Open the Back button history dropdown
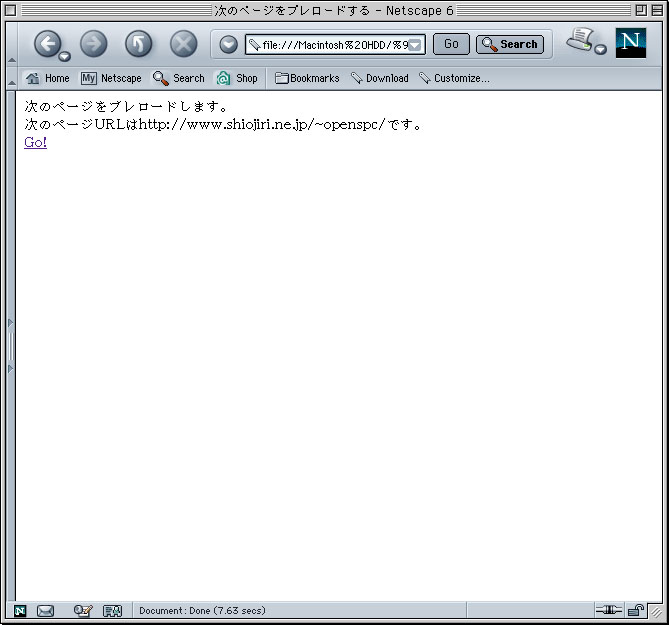The image size is (669, 625). [64, 56]
